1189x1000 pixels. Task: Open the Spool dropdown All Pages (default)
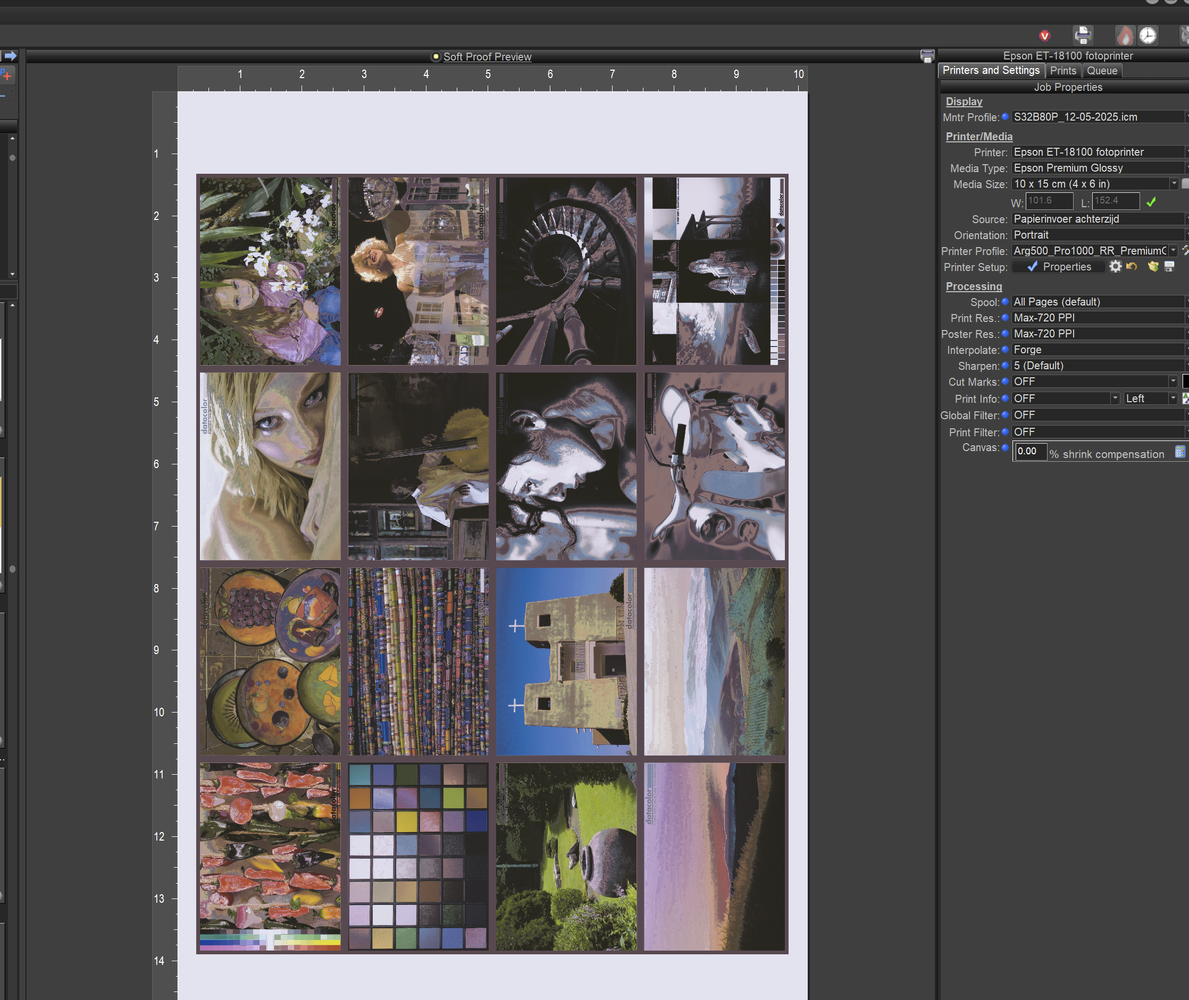[x=1100, y=302]
